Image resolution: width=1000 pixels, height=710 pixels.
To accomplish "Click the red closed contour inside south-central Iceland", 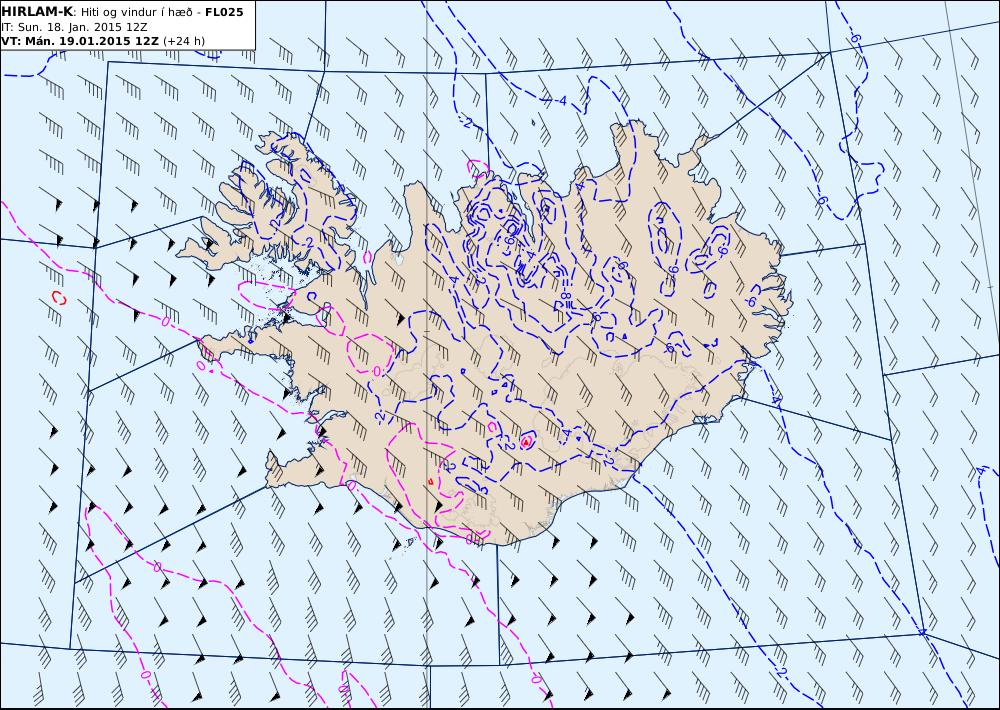I will click(526, 441).
